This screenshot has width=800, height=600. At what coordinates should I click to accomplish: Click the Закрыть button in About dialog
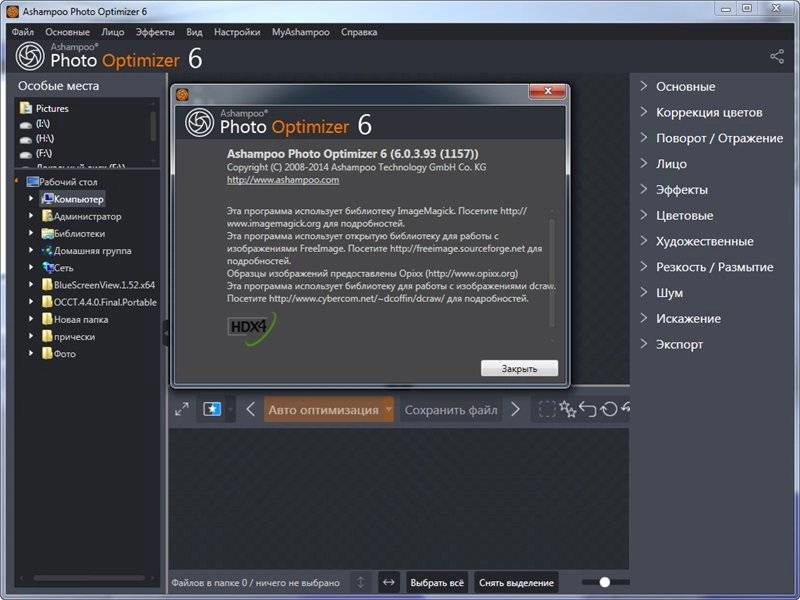point(519,368)
